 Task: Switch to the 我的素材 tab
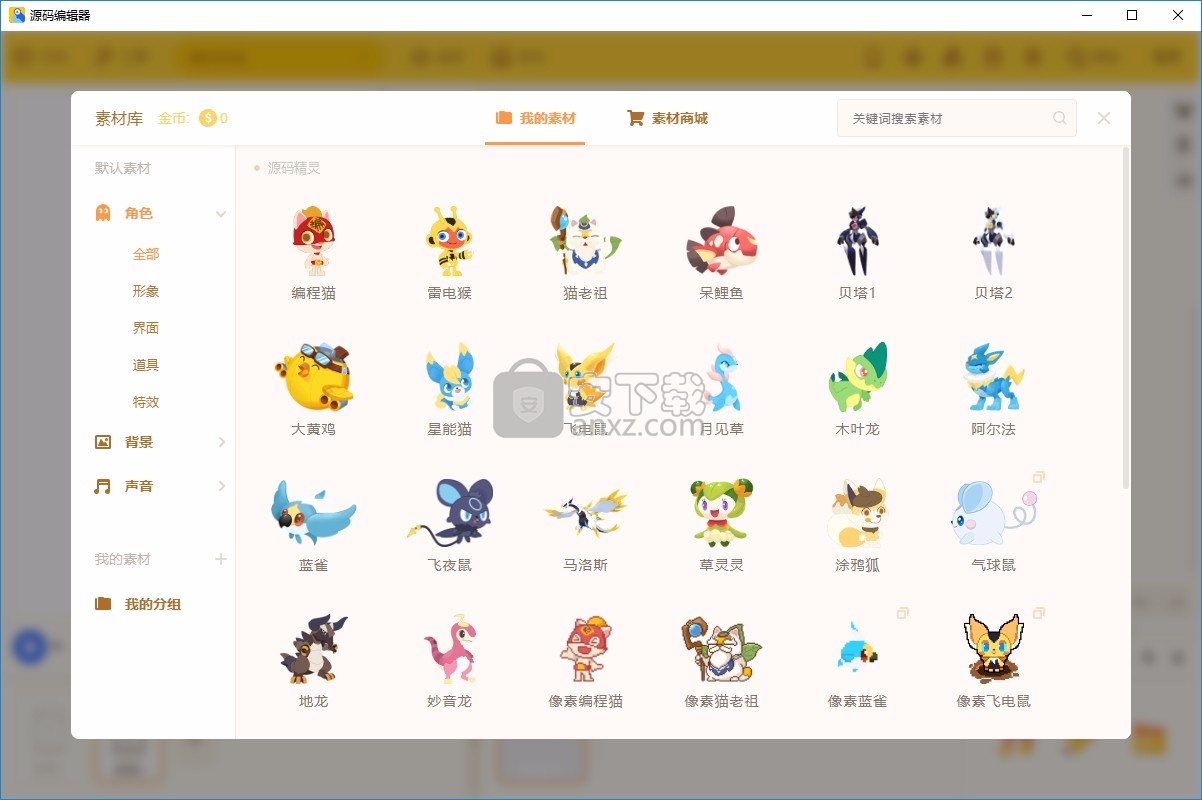[535, 118]
